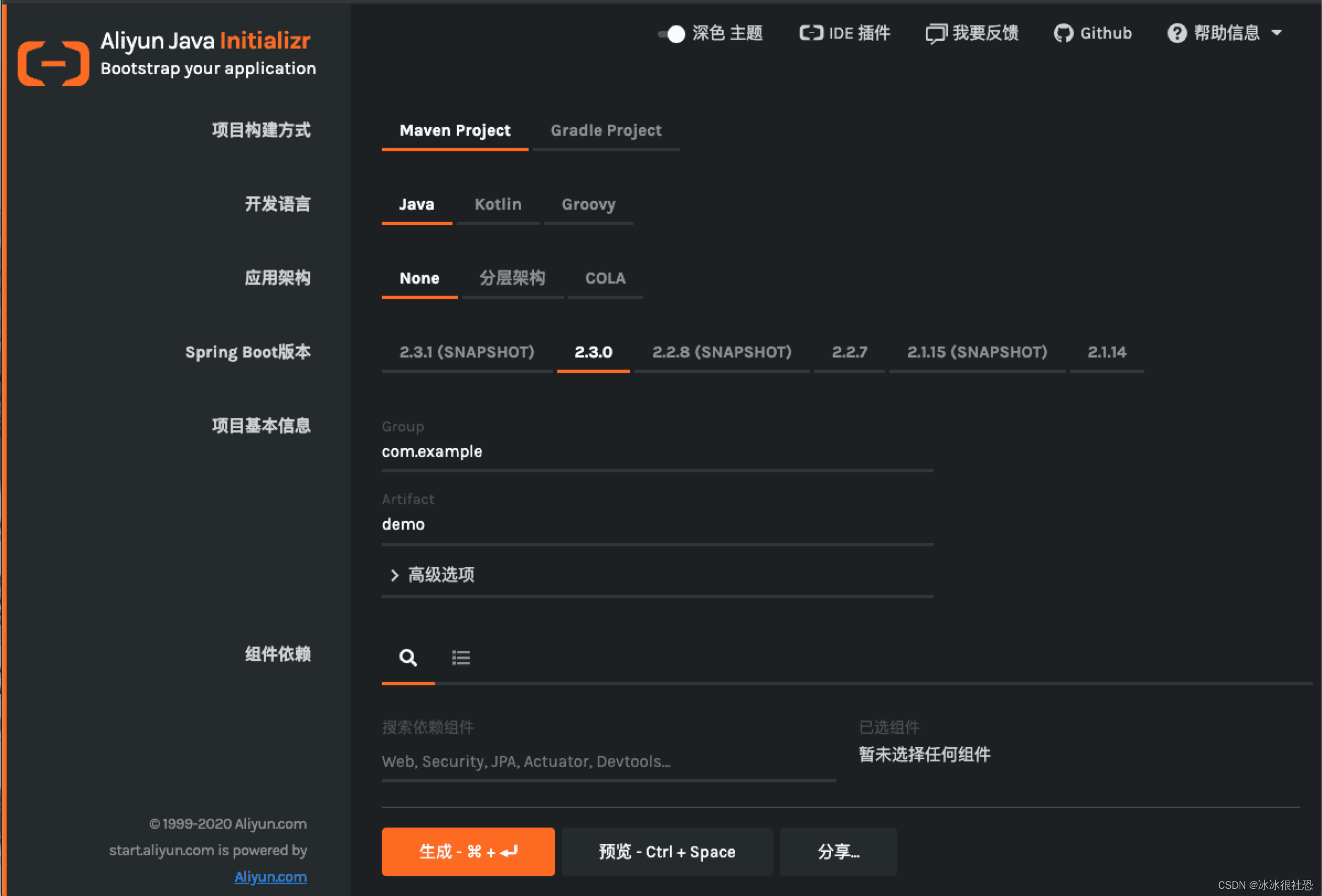This screenshot has height=896, width=1322.
Task: Click the Github octocat icon
Action: pyautogui.click(x=1063, y=34)
